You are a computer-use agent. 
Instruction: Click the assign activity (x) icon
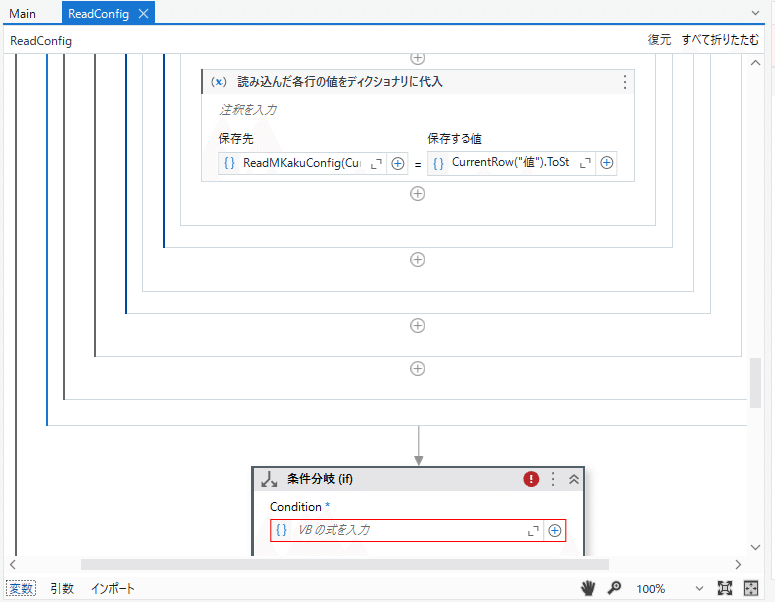(x=218, y=82)
